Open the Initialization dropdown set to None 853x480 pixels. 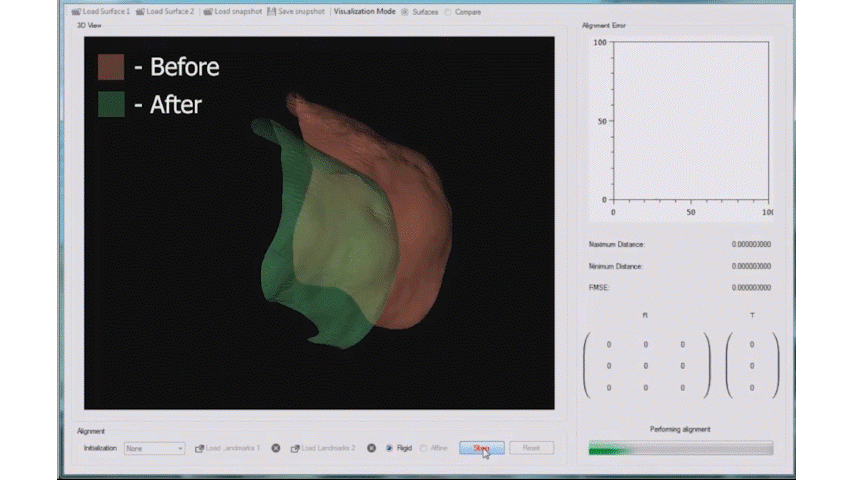point(154,448)
